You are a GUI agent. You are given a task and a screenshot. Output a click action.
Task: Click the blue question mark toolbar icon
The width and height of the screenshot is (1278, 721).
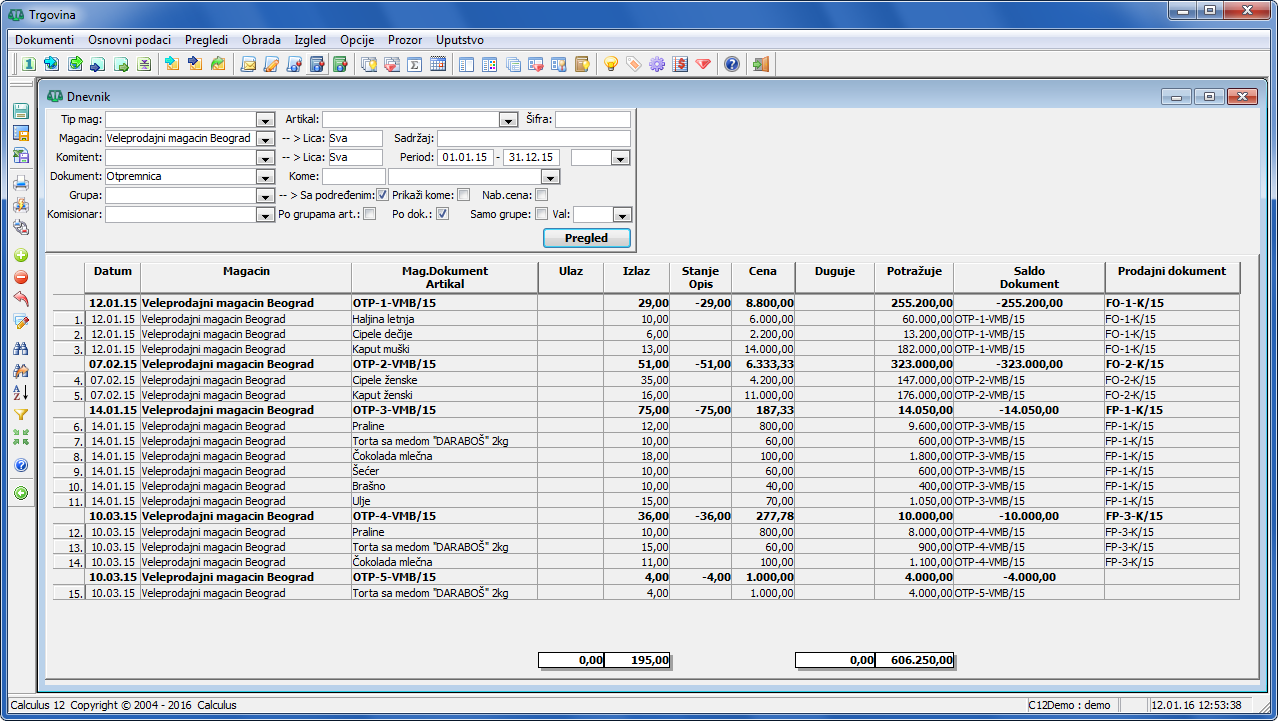click(732, 65)
